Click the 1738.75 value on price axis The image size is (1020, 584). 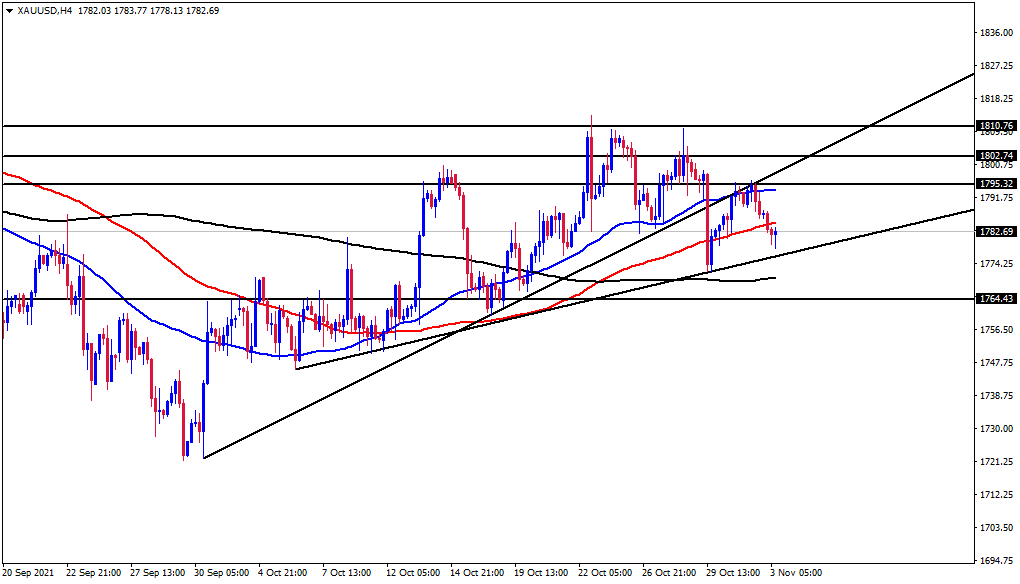pyautogui.click(x=997, y=395)
